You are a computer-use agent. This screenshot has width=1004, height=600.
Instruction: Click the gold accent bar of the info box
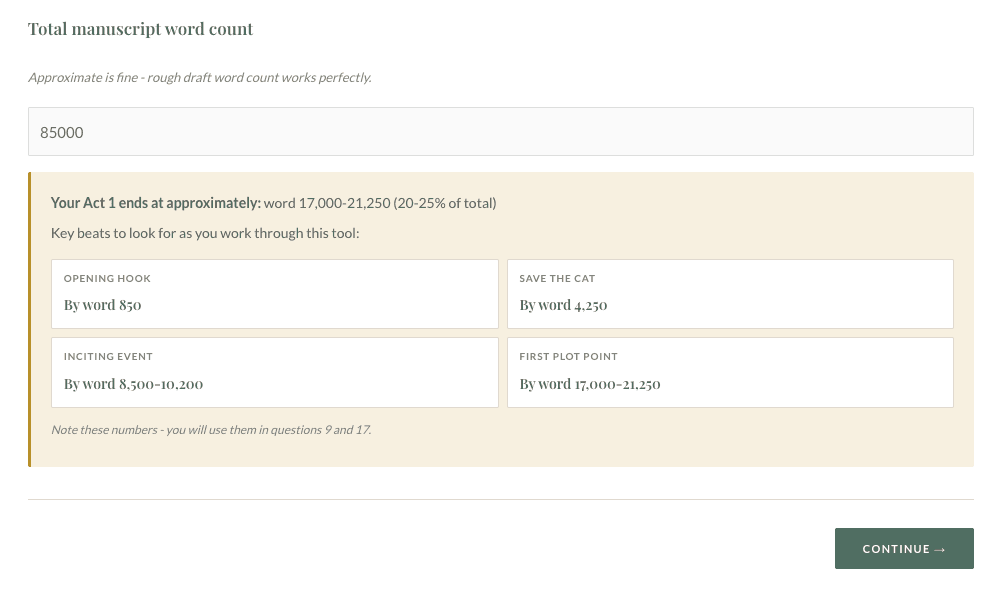30,319
